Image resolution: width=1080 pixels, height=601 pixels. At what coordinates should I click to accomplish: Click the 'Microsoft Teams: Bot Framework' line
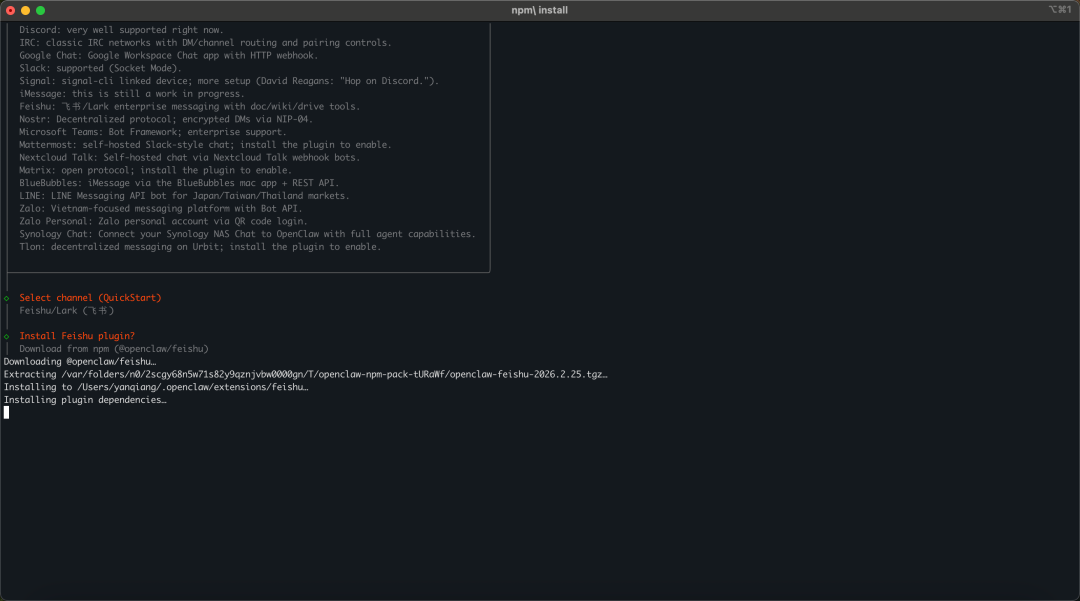153,132
